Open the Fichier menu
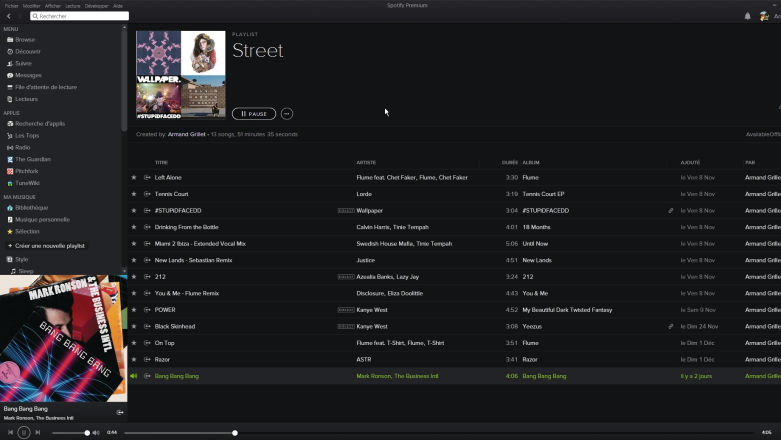The image size is (781, 440). click(11, 5)
